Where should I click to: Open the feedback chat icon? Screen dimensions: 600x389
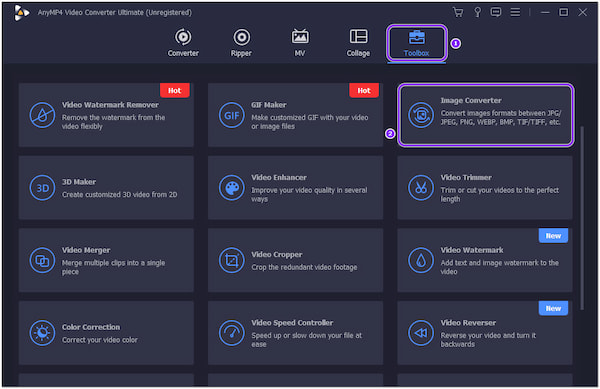pos(496,12)
